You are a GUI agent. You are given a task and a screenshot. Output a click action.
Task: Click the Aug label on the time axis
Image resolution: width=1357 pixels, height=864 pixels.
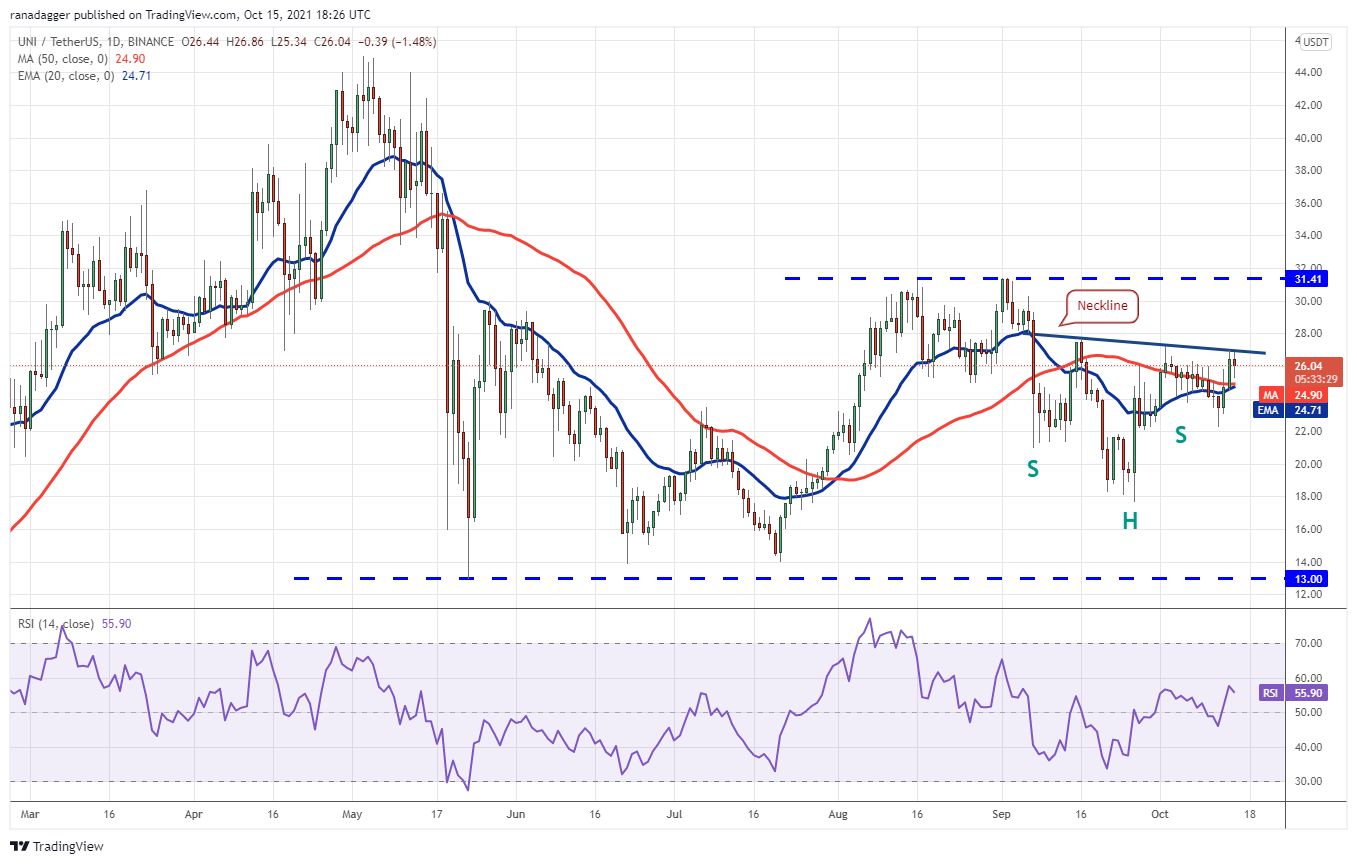838,816
